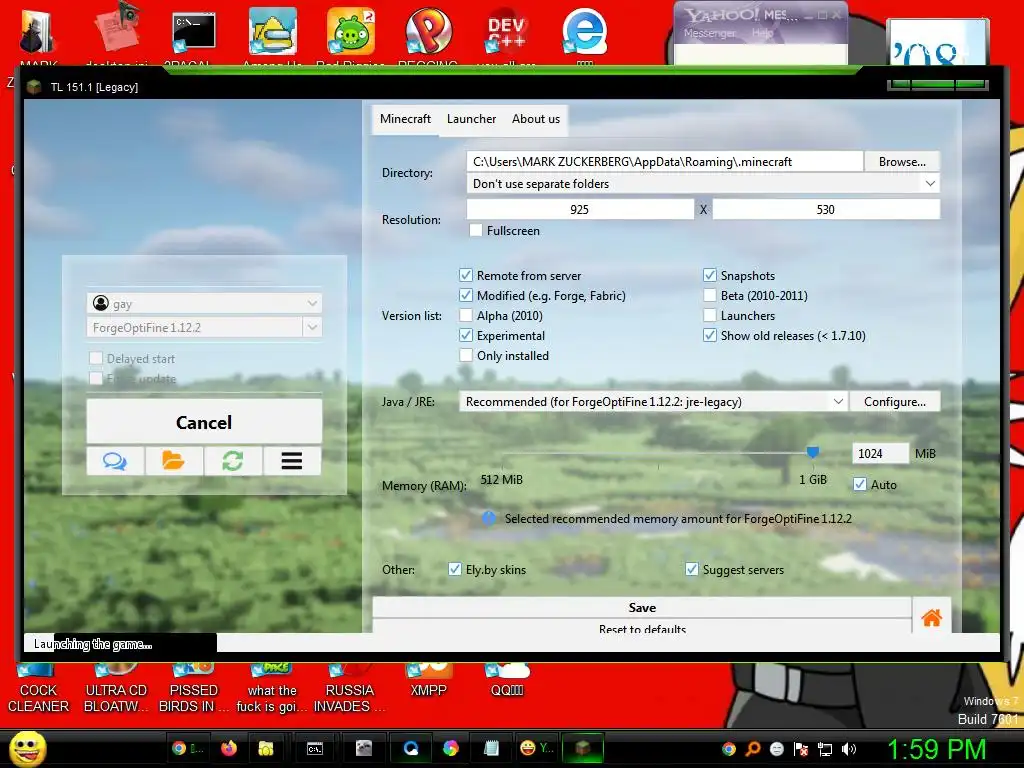Expand the account dropdown showing gay
This screenshot has width=1024, height=768.
coord(204,304)
